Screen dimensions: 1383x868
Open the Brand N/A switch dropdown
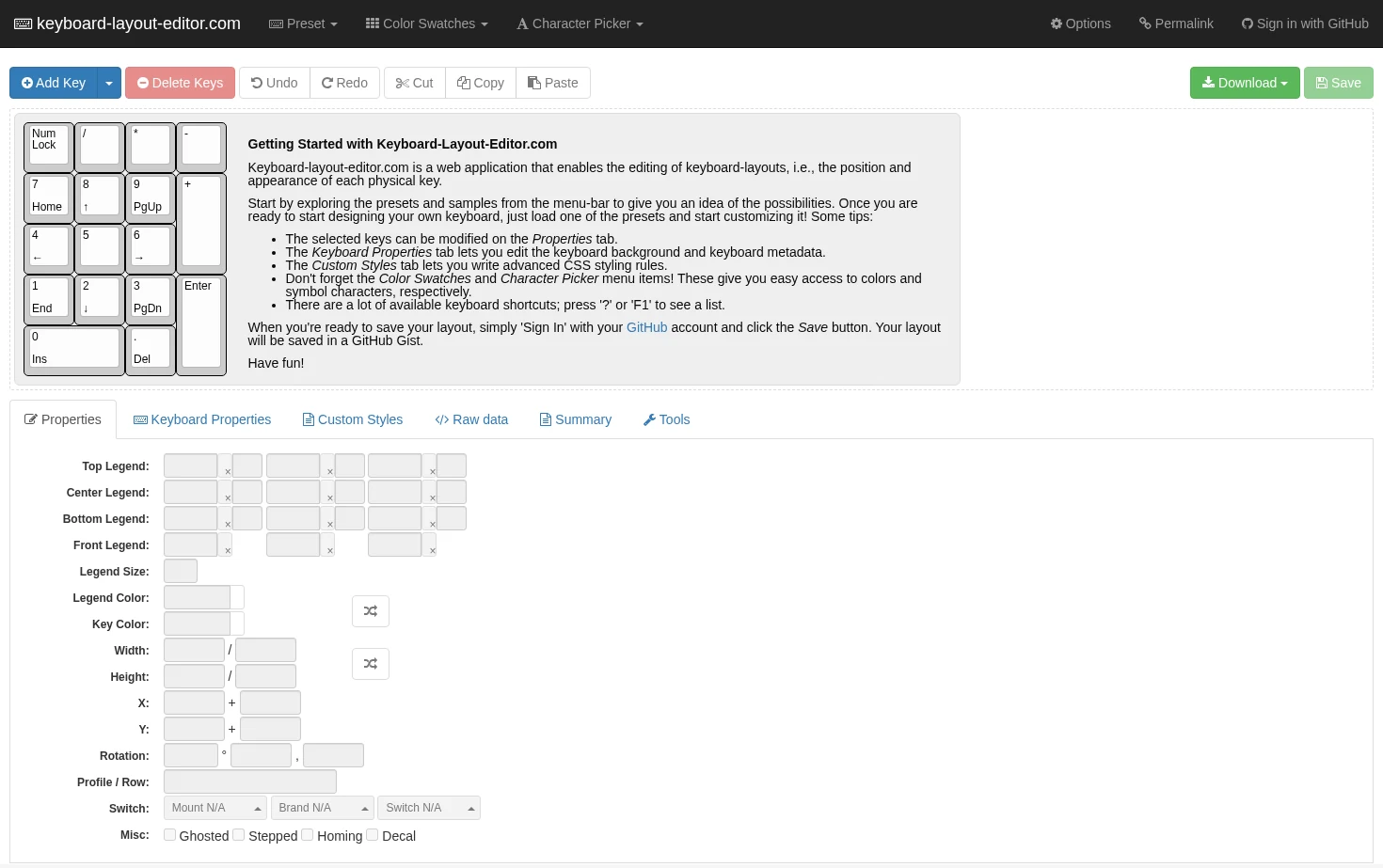click(323, 808)
